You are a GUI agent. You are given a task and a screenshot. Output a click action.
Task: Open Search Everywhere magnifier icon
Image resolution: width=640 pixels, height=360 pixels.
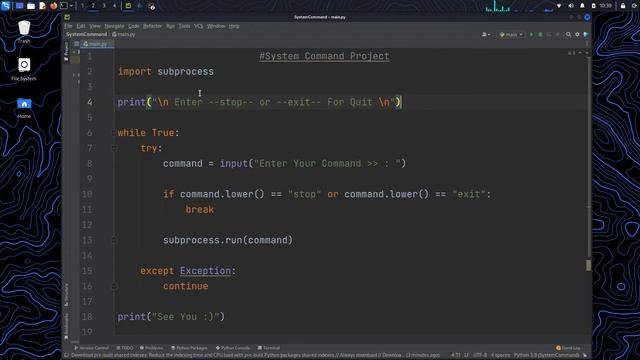click(568, 35)
